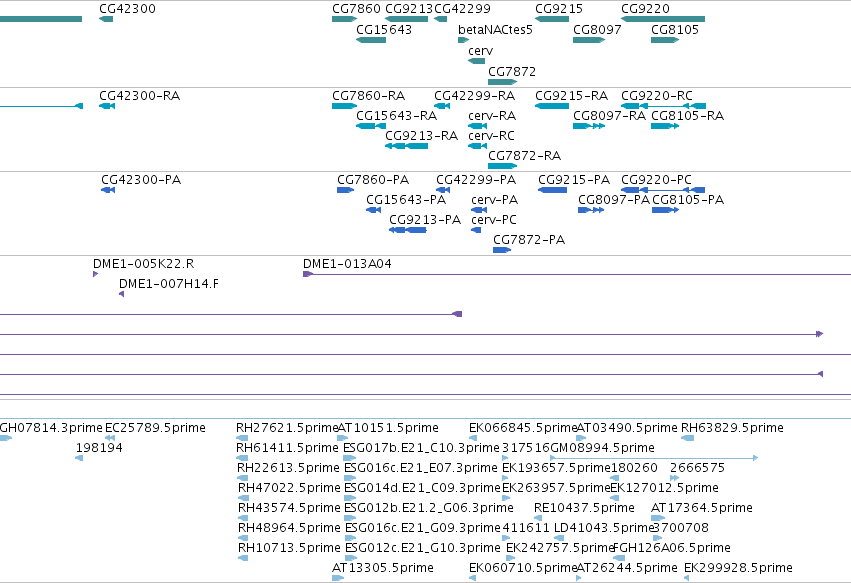Select the CG15643-RA transcript
The image size is (851, 583).
tap(371, 126)
